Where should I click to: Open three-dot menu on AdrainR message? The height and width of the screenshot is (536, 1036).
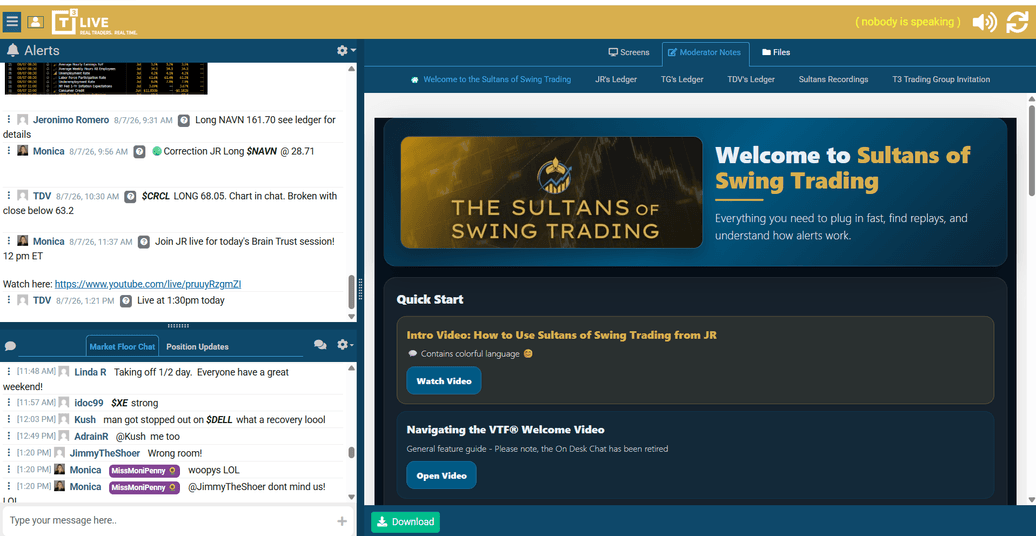[x=9, y=436]
